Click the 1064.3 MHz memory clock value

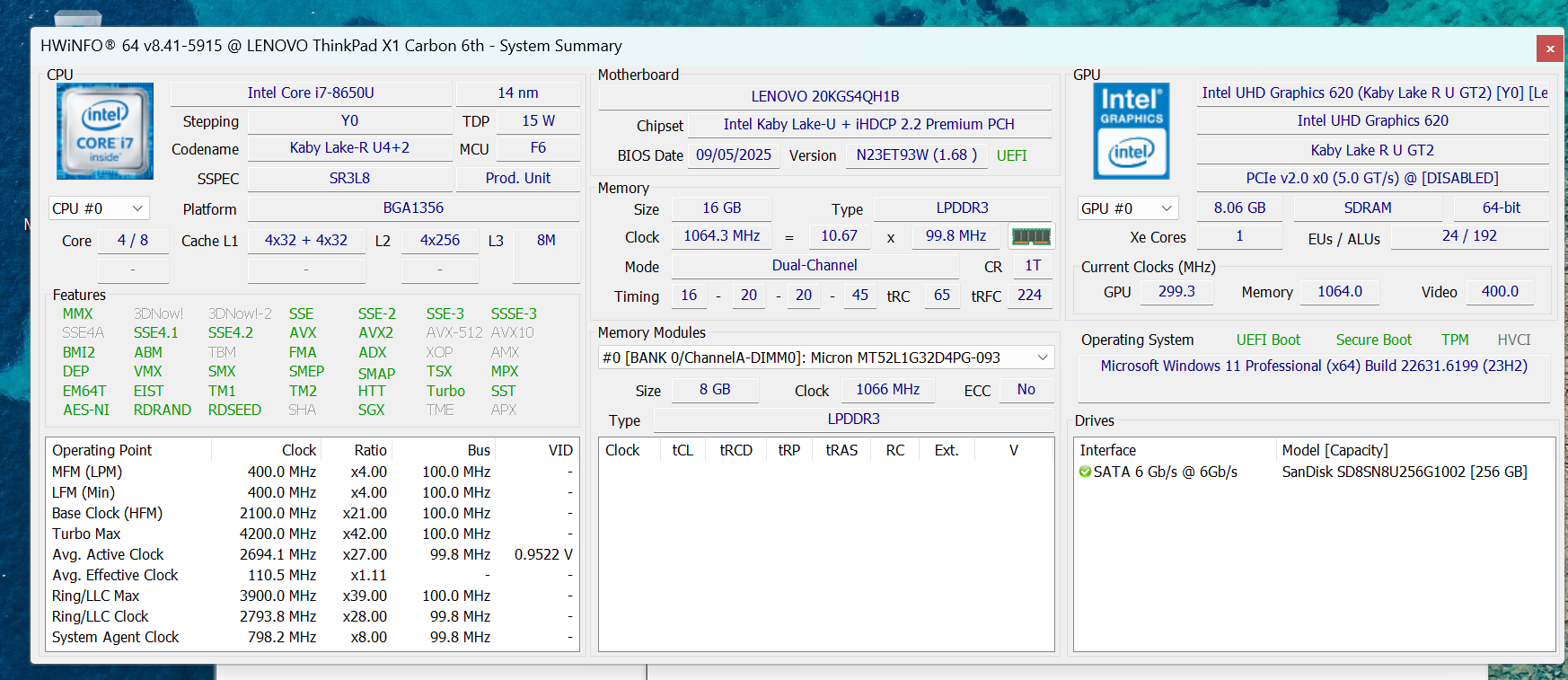722,235
